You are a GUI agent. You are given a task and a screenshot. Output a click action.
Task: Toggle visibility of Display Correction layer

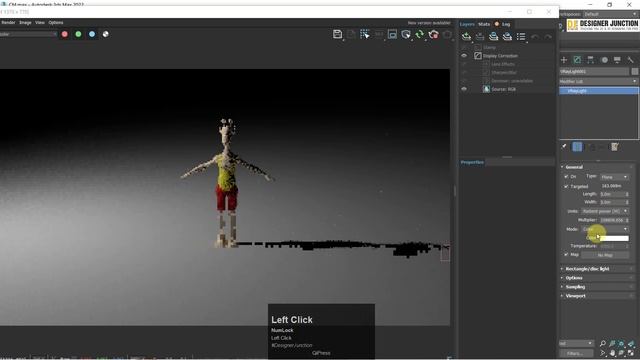[464, 56]
